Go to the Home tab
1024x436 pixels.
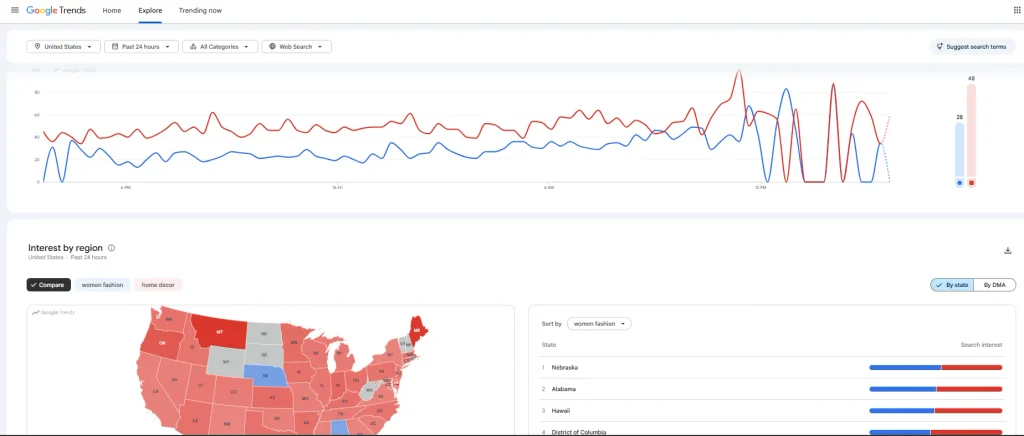point(112,10)
